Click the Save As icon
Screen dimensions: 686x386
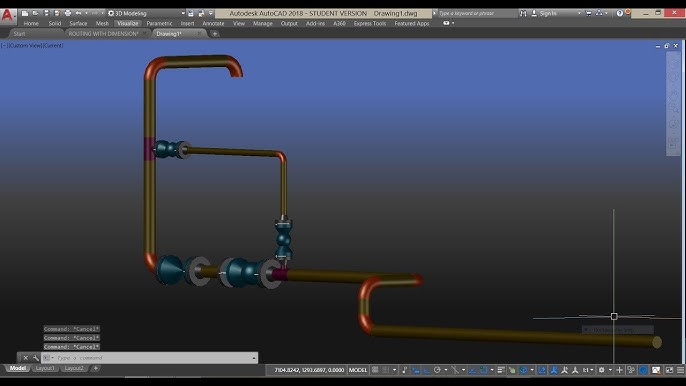57,14
